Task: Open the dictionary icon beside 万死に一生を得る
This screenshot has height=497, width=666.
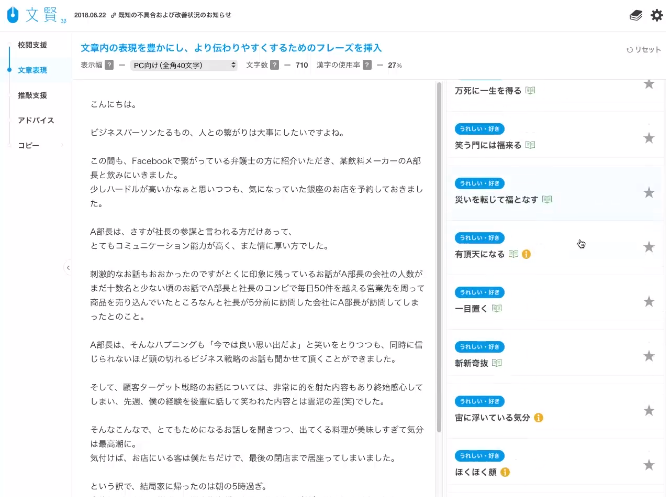Action: 530,90
